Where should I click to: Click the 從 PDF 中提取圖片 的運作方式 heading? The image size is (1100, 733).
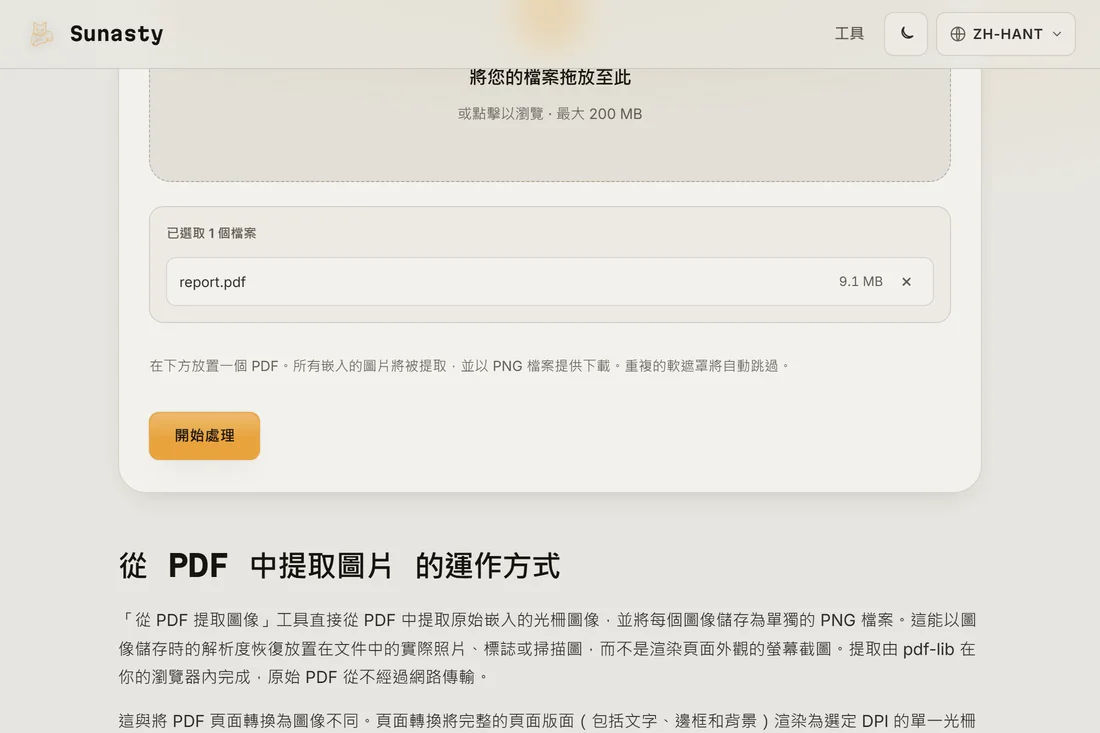340,565
